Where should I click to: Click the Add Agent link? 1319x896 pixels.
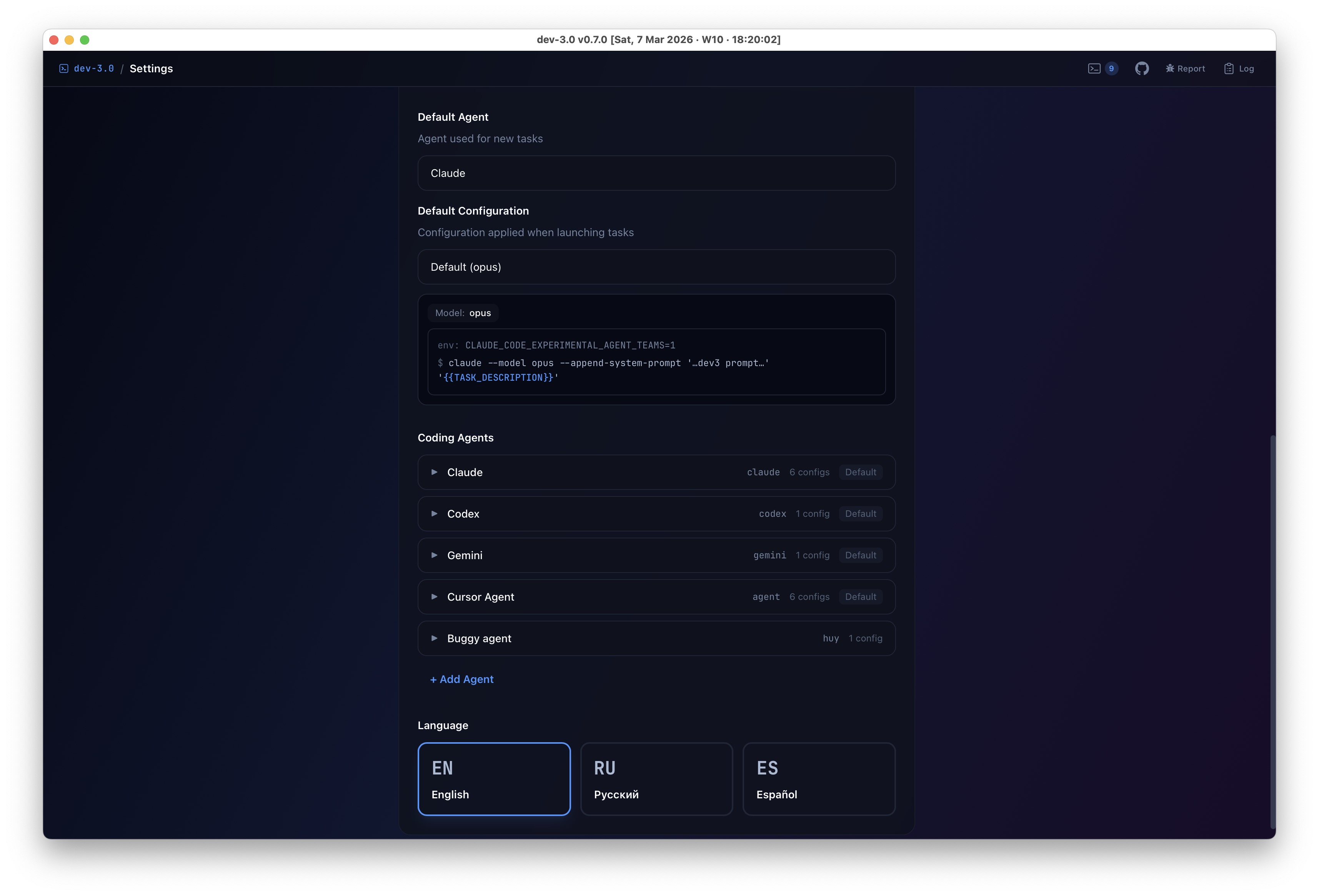461,679
